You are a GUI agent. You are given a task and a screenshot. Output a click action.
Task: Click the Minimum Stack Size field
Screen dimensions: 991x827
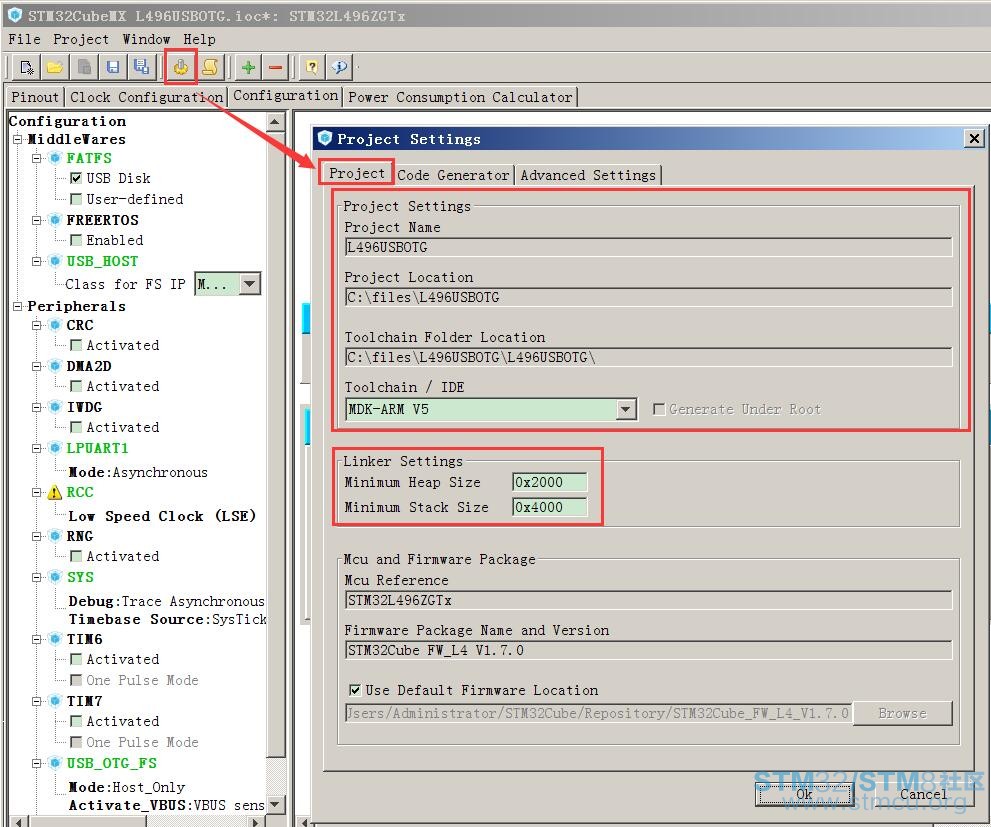(x=550, y=507)
